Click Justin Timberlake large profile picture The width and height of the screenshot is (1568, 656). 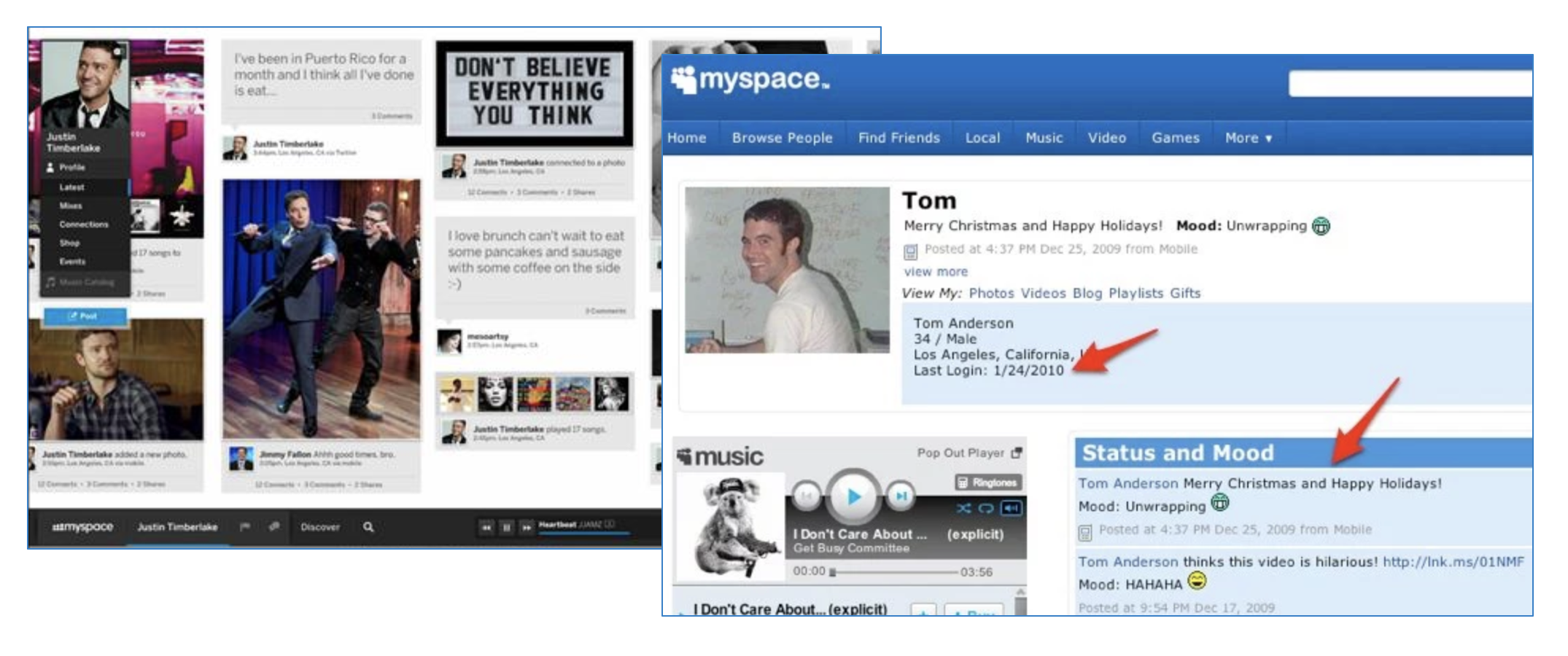click(85, 85)
